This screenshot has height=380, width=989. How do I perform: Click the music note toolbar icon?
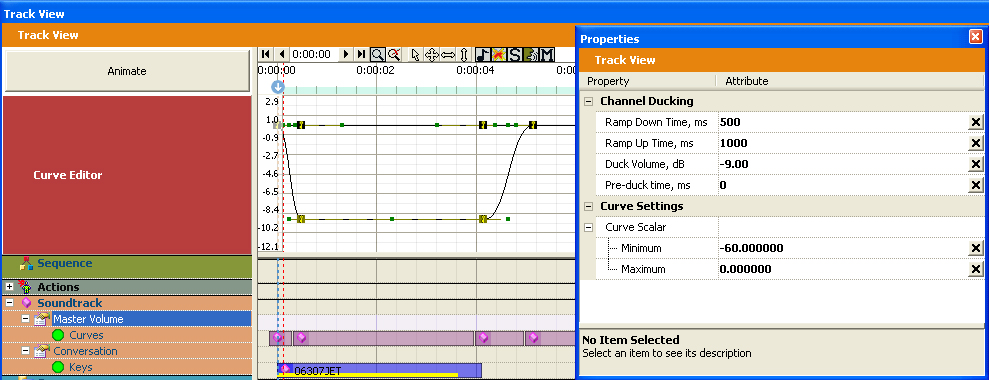pyautogui.click(x=483, y=54)
